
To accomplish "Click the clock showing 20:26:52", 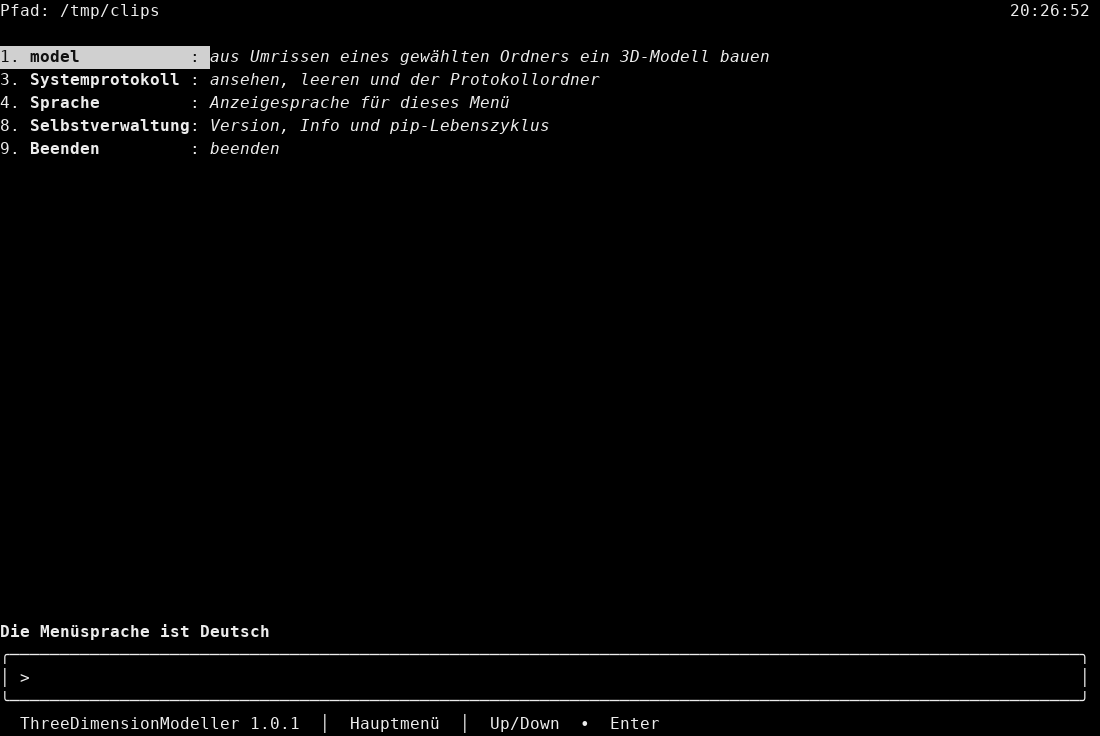I will coord(1049,11).
